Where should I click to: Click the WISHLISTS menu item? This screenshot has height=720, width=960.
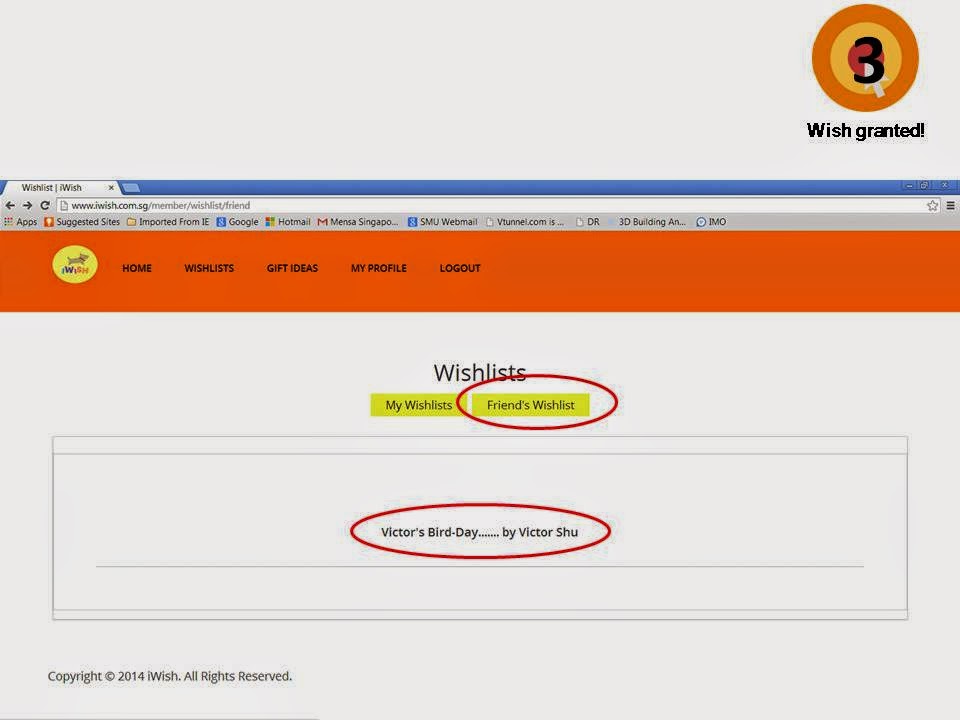click(x=208, y=268)
